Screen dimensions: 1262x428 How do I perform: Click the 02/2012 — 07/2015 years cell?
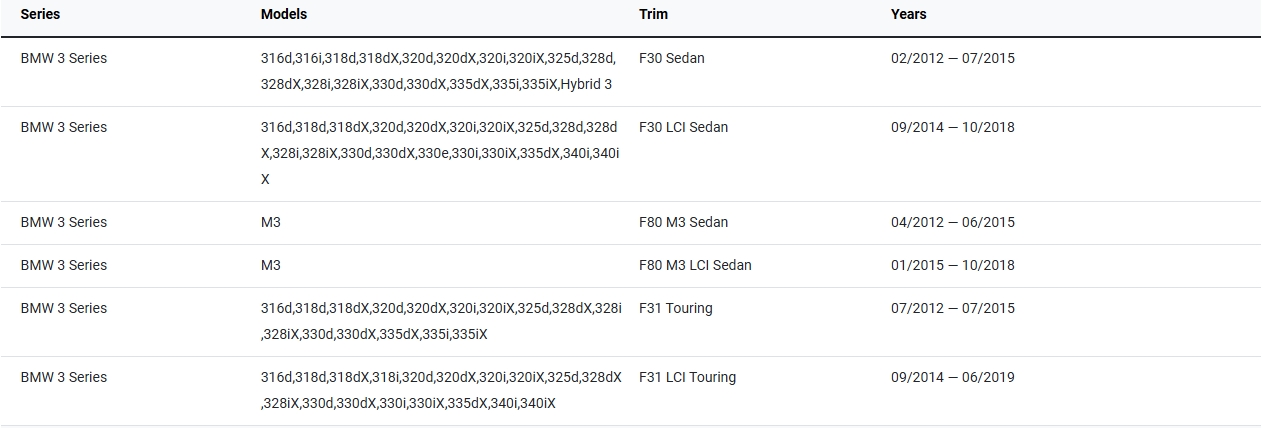pos(953,58)
